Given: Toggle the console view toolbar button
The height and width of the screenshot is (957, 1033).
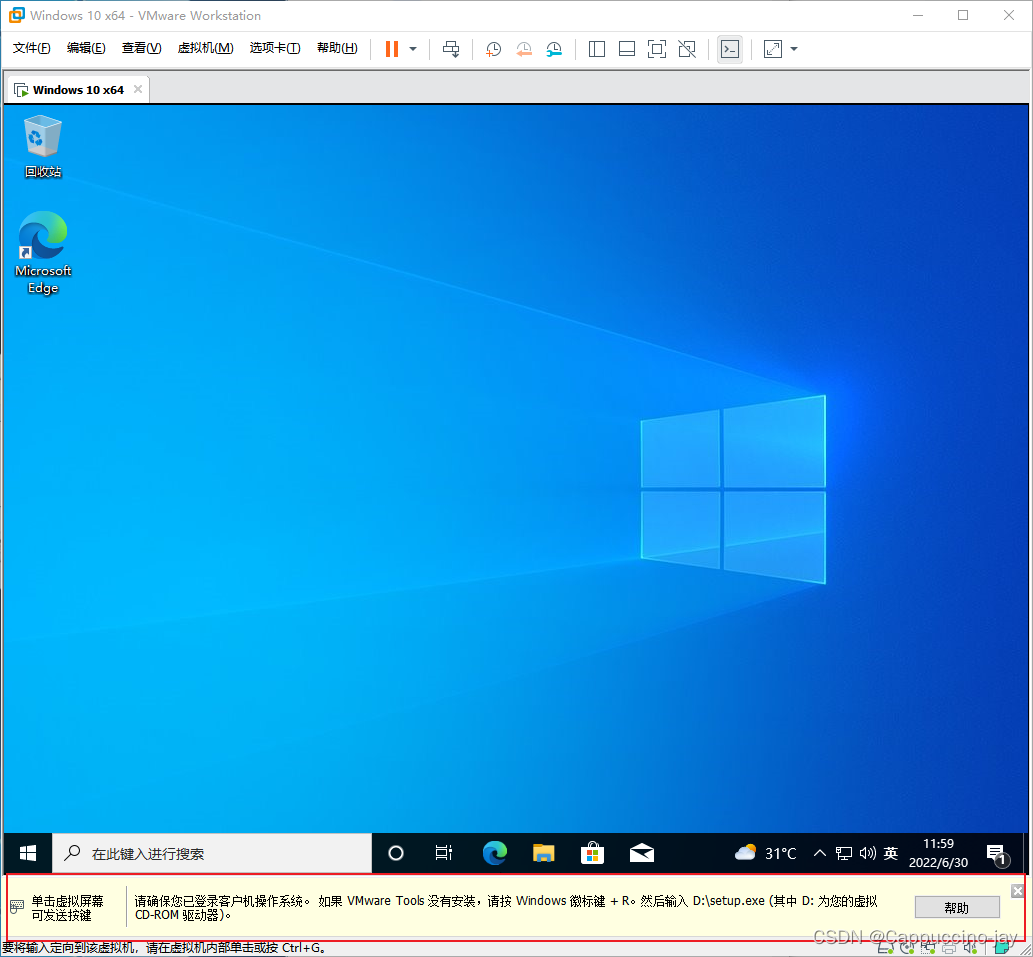Looking at the screenshot, I should [730, 49].
